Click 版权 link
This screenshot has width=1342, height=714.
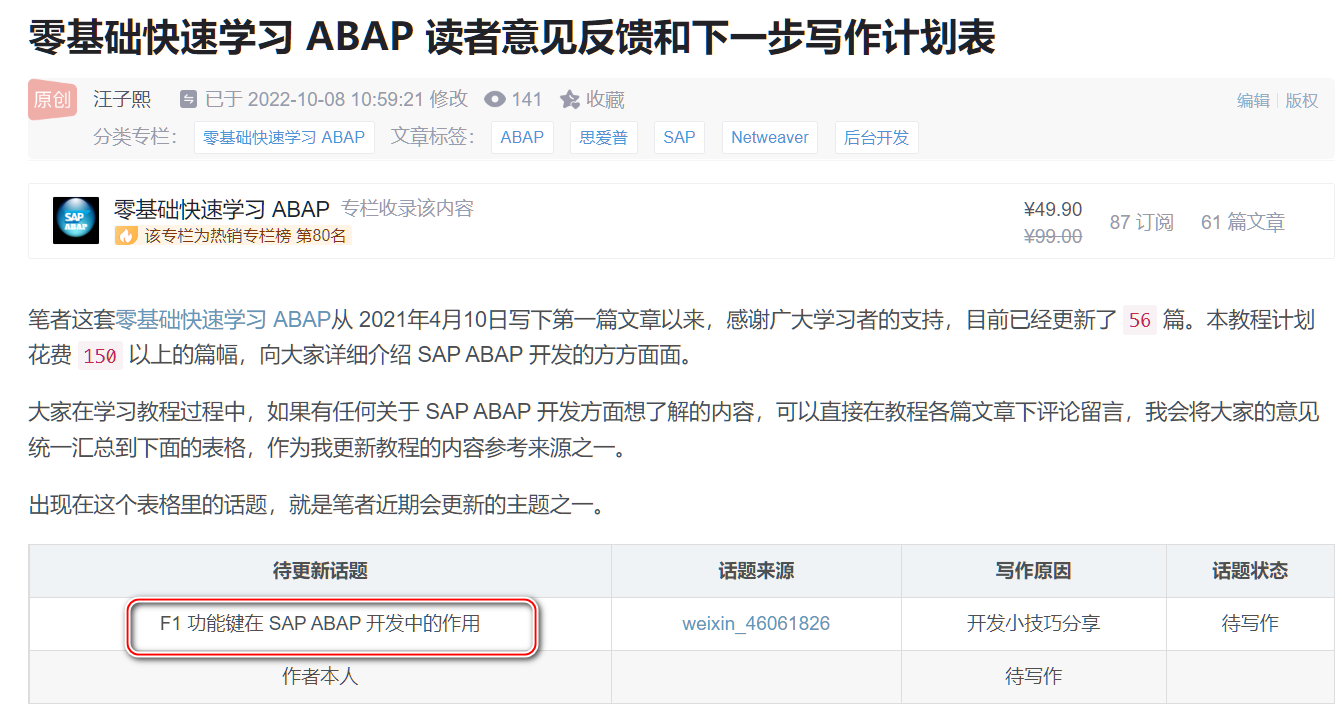[x=1302, y=100]
